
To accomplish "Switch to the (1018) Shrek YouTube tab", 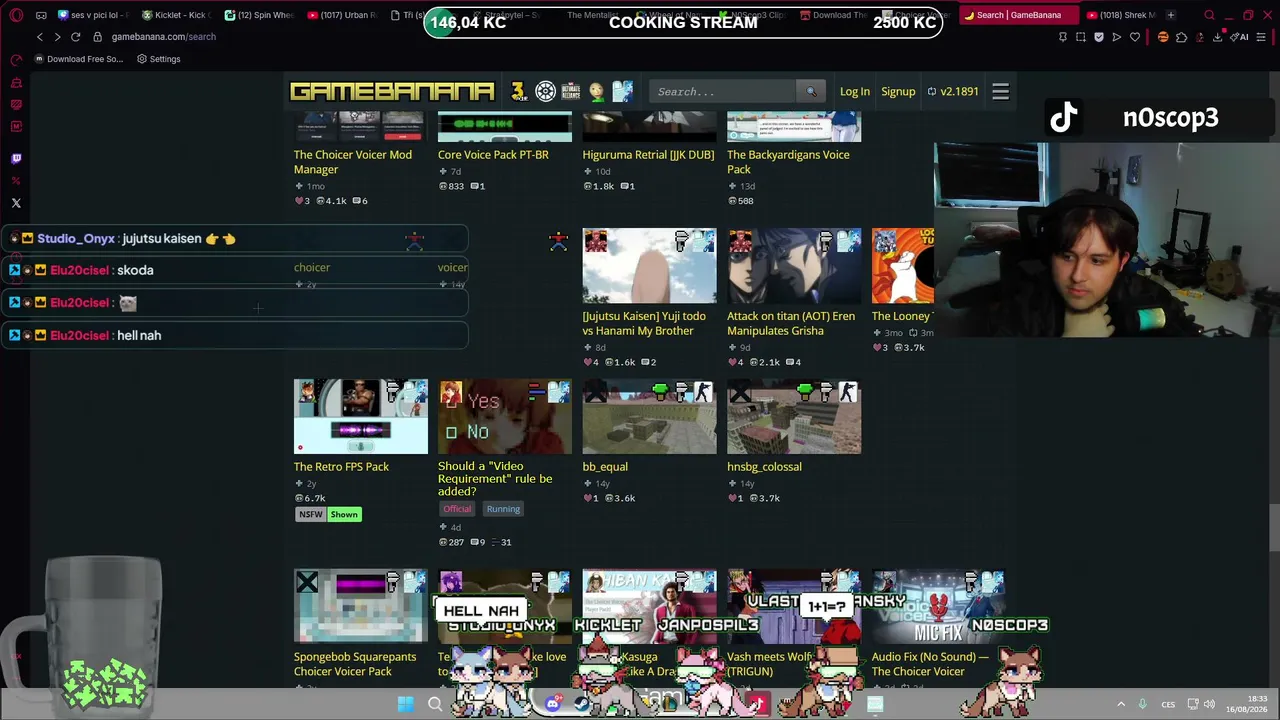I will (x=1121, y=15).
